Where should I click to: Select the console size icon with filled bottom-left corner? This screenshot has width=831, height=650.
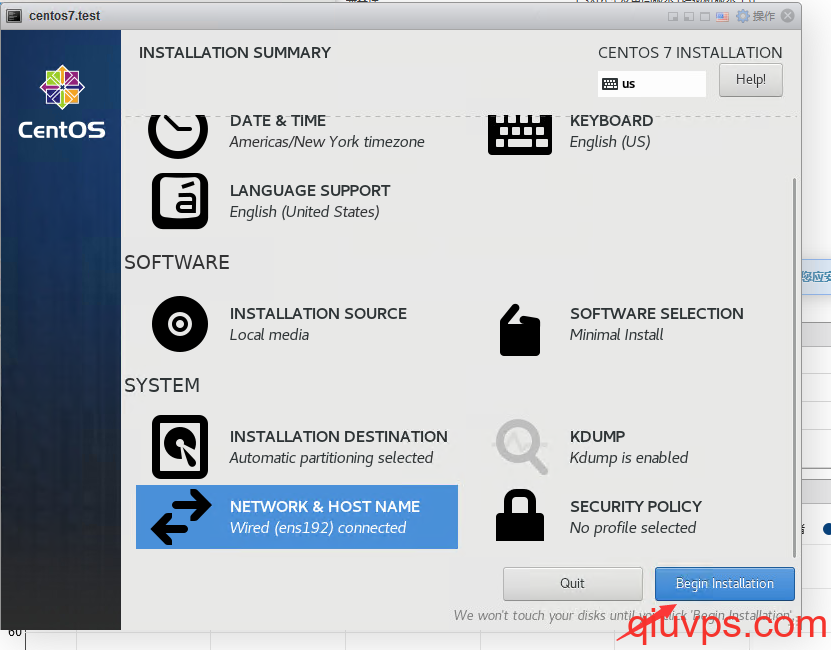click(x=689, y=16)
